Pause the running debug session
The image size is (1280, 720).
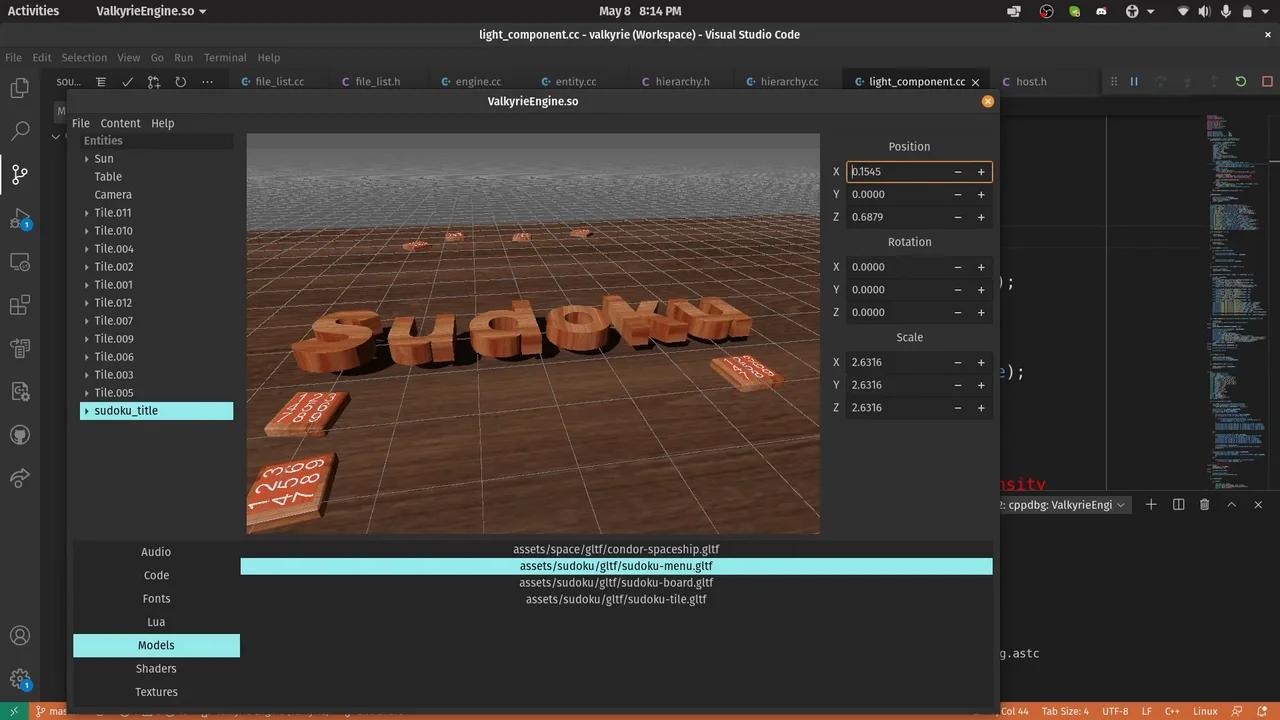click(x=1135, y=81)
